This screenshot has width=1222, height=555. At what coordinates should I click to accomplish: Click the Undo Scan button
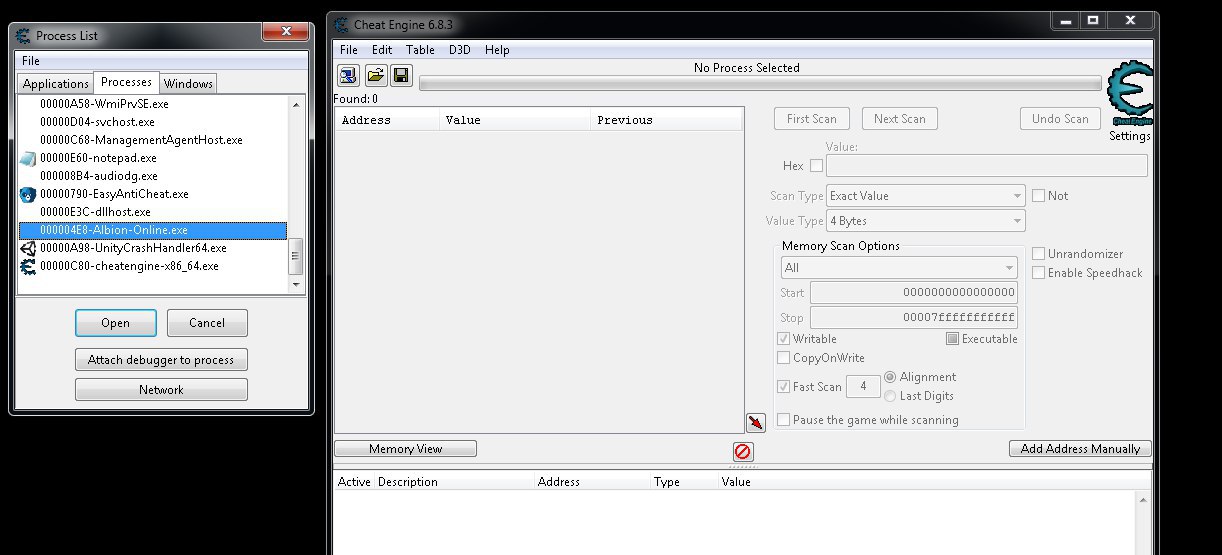pos(1060,118)
